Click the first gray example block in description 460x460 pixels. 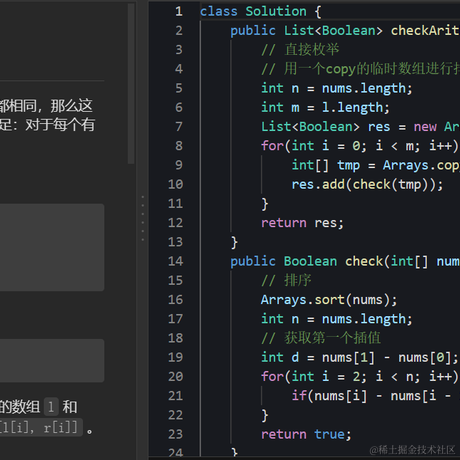52,247
